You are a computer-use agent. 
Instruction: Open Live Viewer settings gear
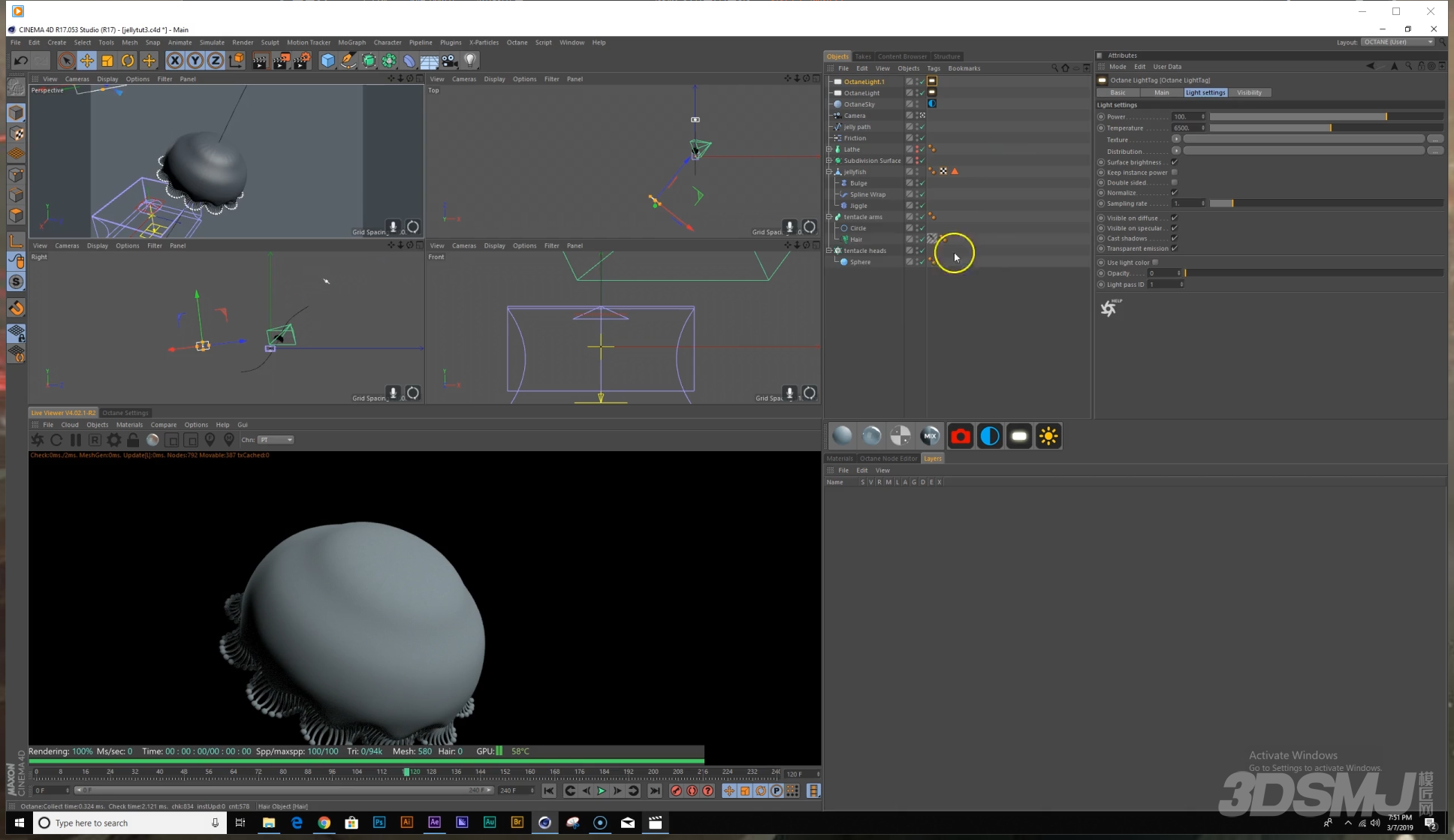pyautogui.click(x=114, y=440)
